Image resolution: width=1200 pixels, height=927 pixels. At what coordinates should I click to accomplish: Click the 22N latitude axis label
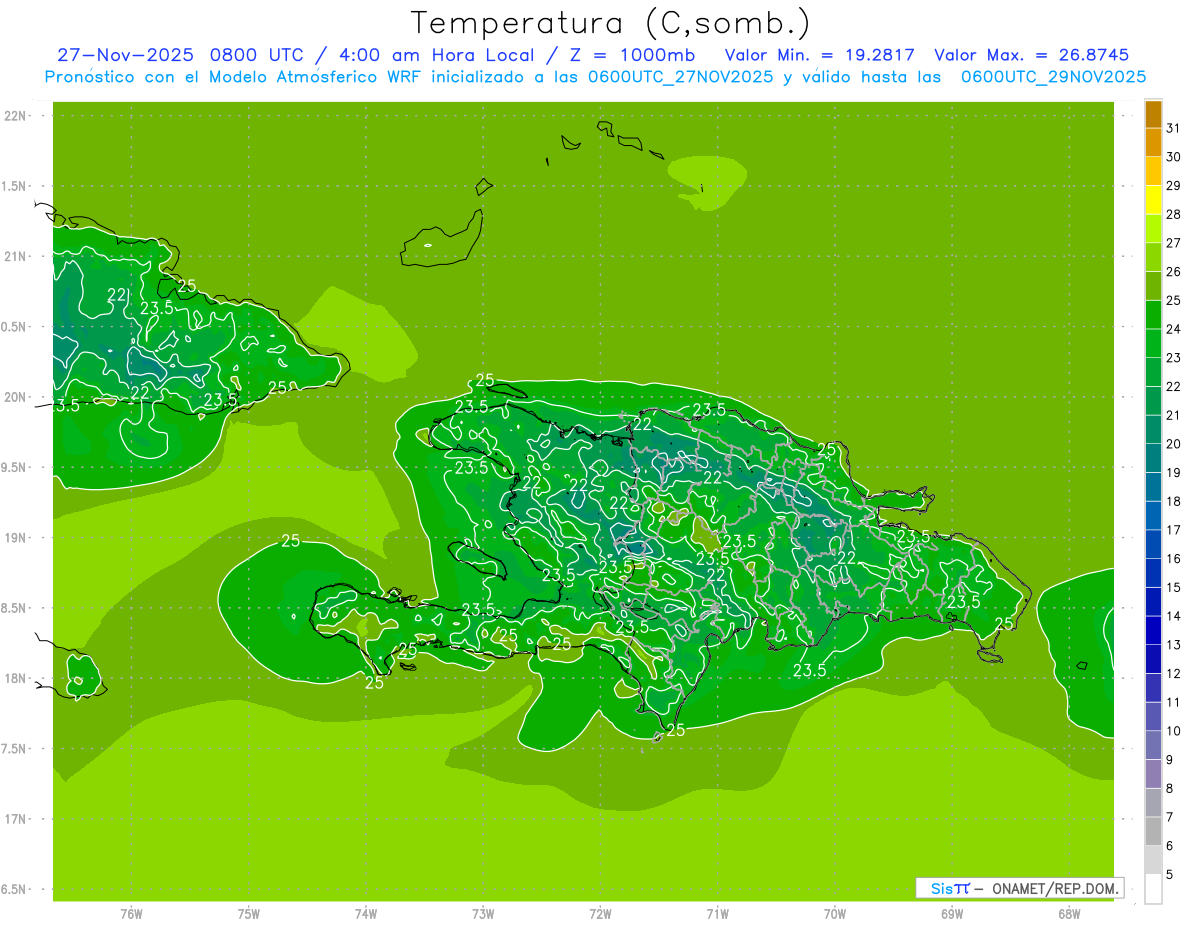click(16, 116)
